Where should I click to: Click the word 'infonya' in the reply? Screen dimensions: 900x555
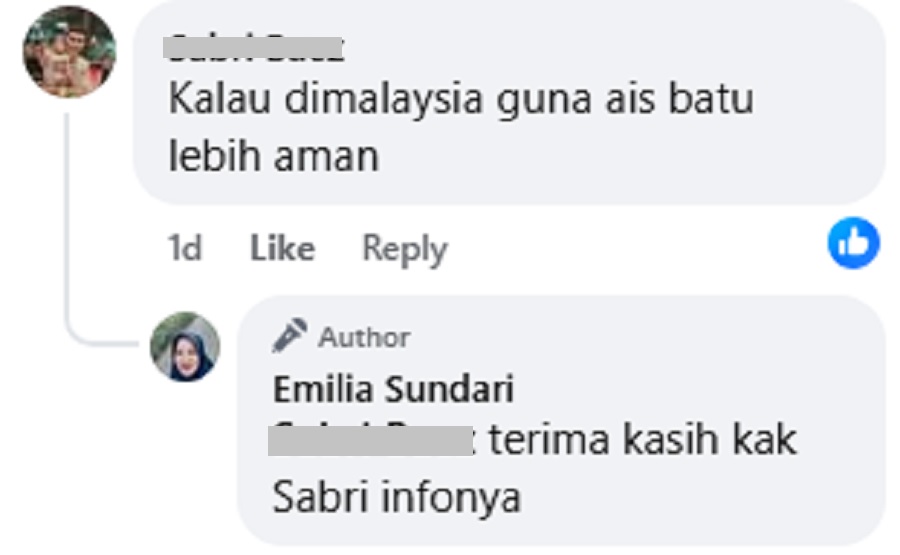coord(451,498)
